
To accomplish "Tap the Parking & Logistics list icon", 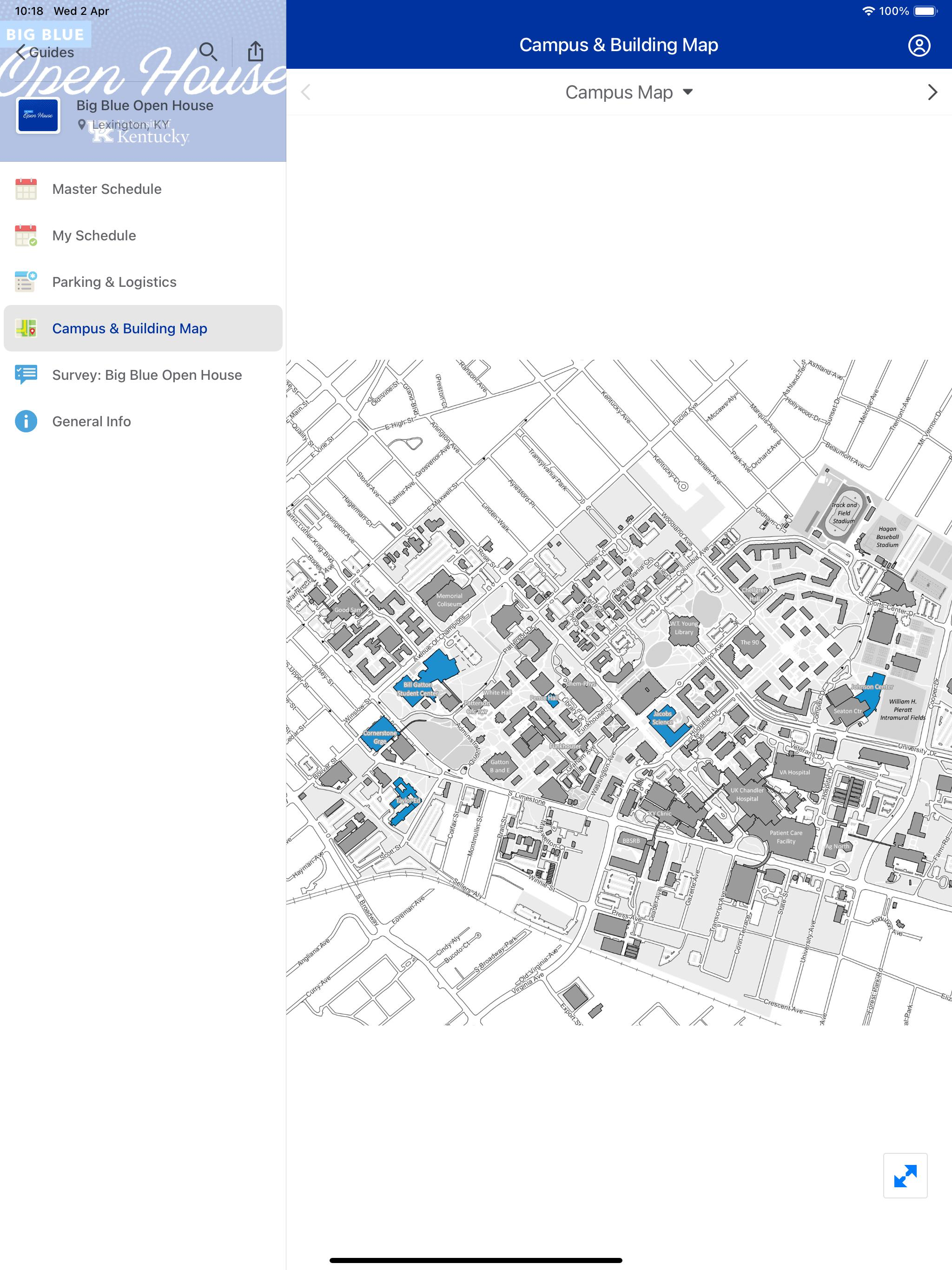I will pyautogui.click(x=26, y=282).
